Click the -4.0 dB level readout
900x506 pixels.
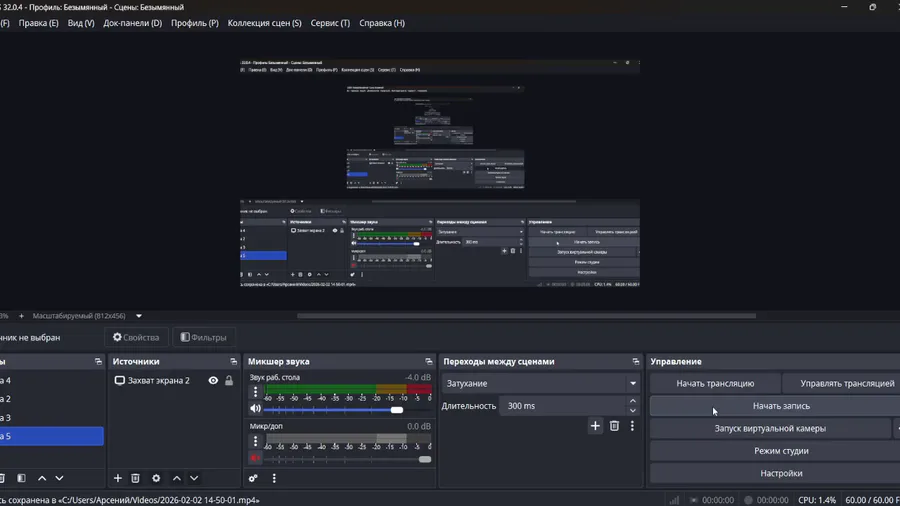417,377
